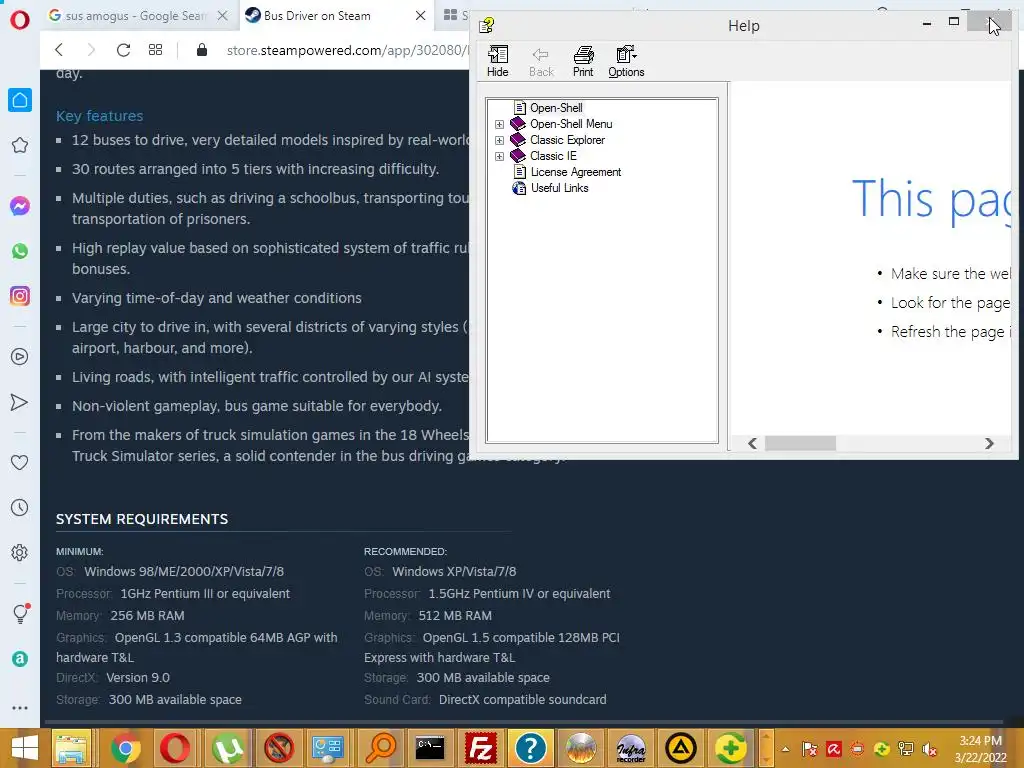Expand the Open-Shell Menu tree node
This screenshot has height=768, width=1024.
pos(500,124)
